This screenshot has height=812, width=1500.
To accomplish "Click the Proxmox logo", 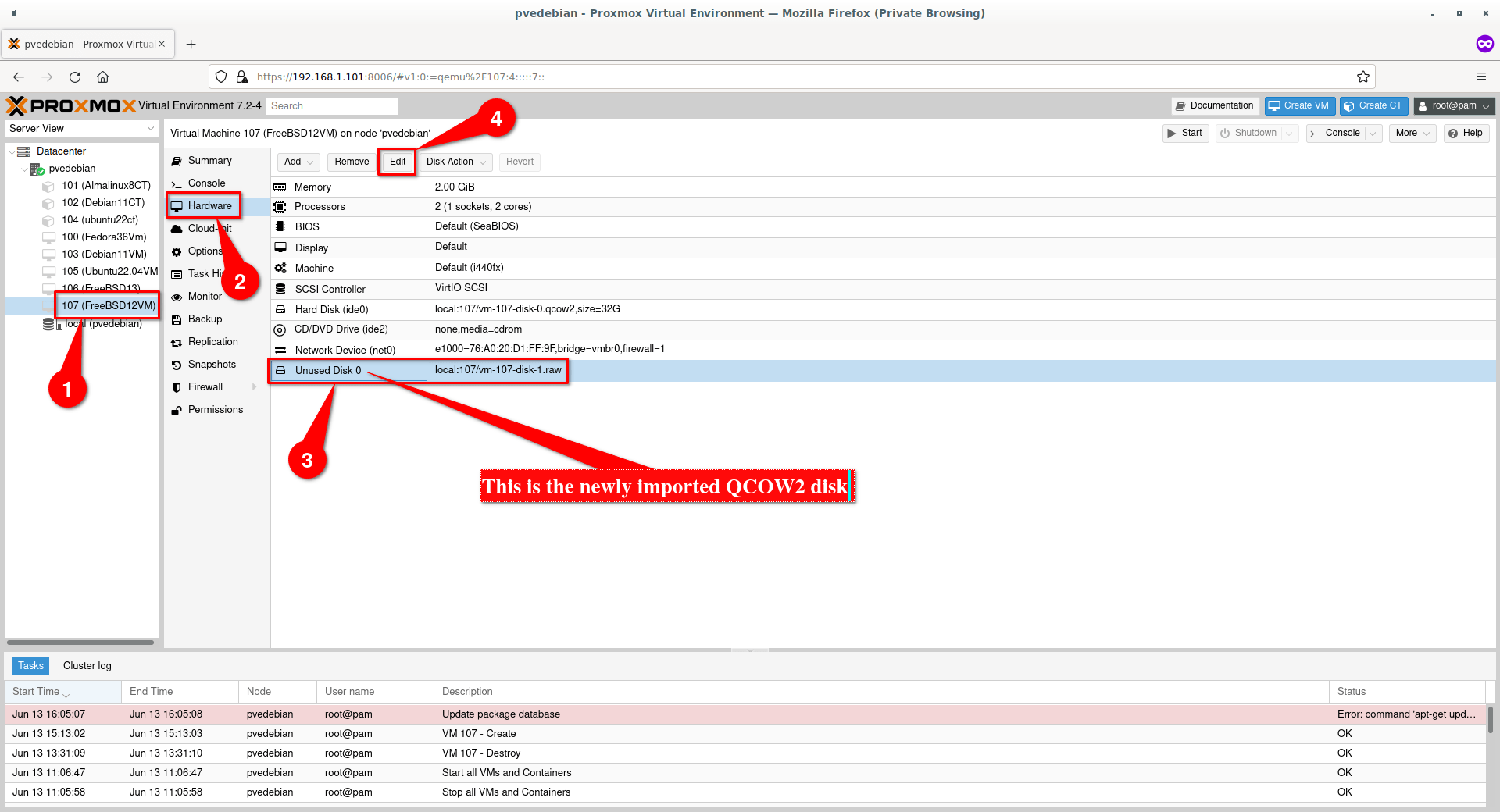I will (x=71, y=105).
